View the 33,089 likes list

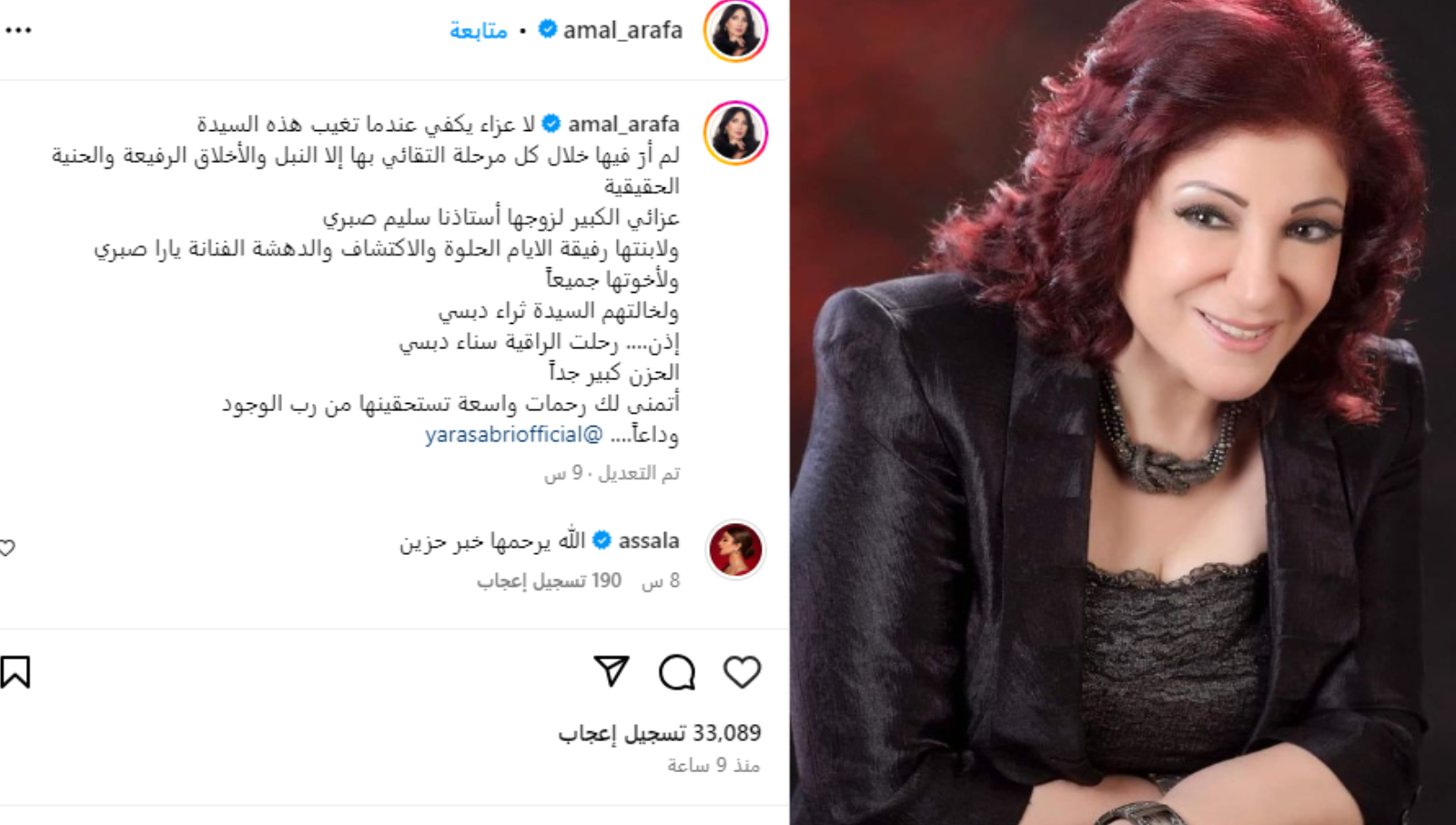(659, 733)
